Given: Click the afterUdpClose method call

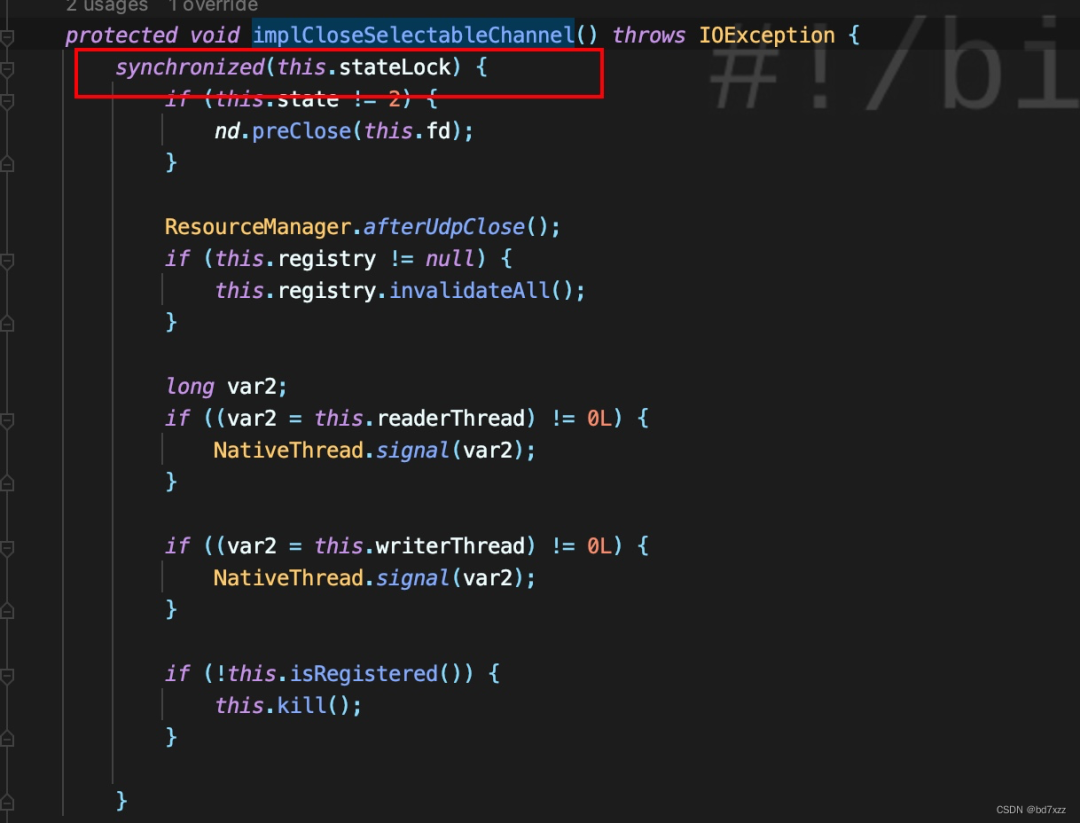Looking at the screenshot, I should coord(444,227).
